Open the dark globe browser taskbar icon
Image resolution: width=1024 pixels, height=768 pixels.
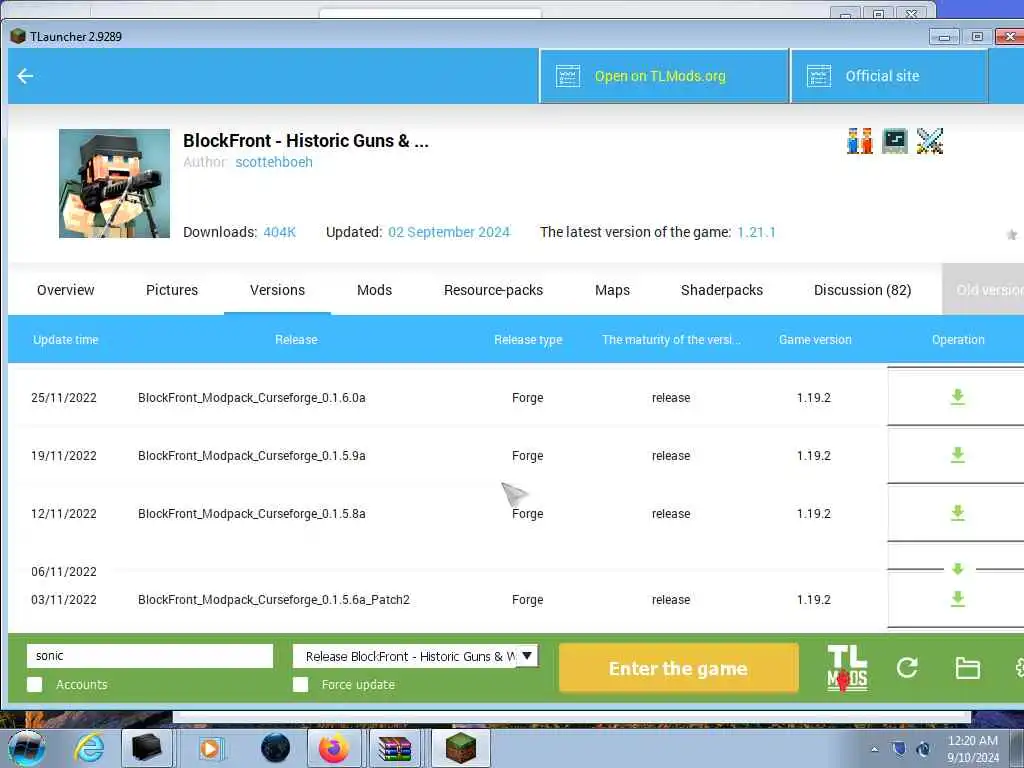tap(275, 748)
